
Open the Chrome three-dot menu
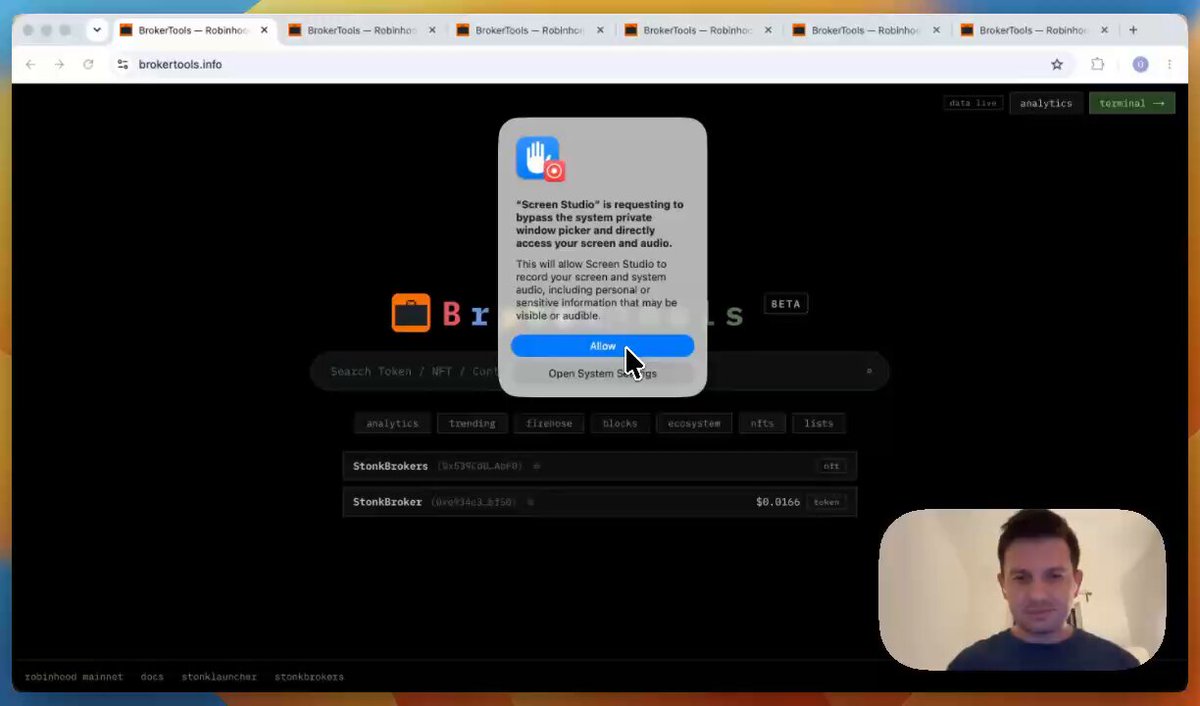pyautogui.click(x=1169, y=64)
